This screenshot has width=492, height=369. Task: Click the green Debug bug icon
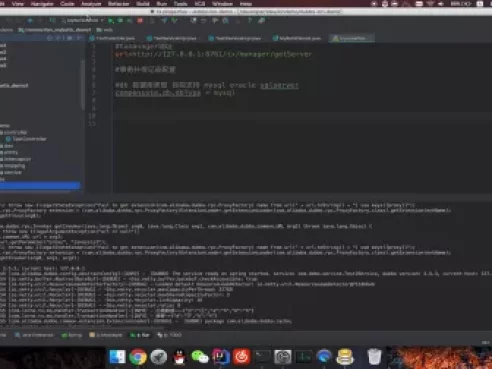point(120,21)
